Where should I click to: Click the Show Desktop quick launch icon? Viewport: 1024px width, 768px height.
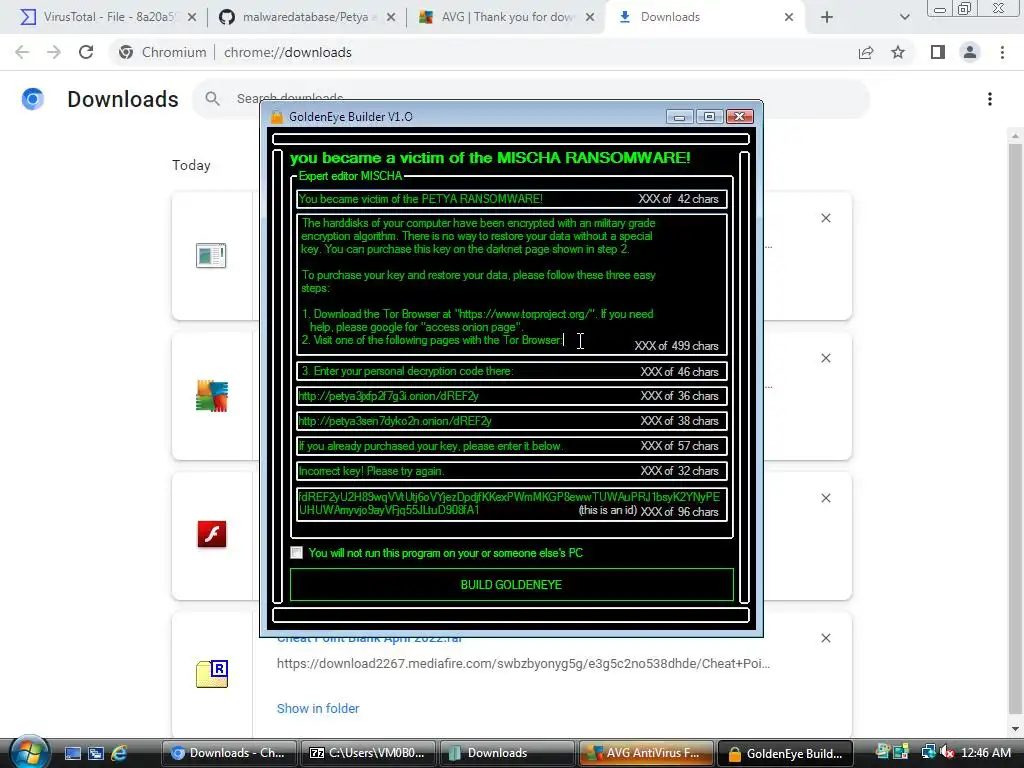pos(73,753)
